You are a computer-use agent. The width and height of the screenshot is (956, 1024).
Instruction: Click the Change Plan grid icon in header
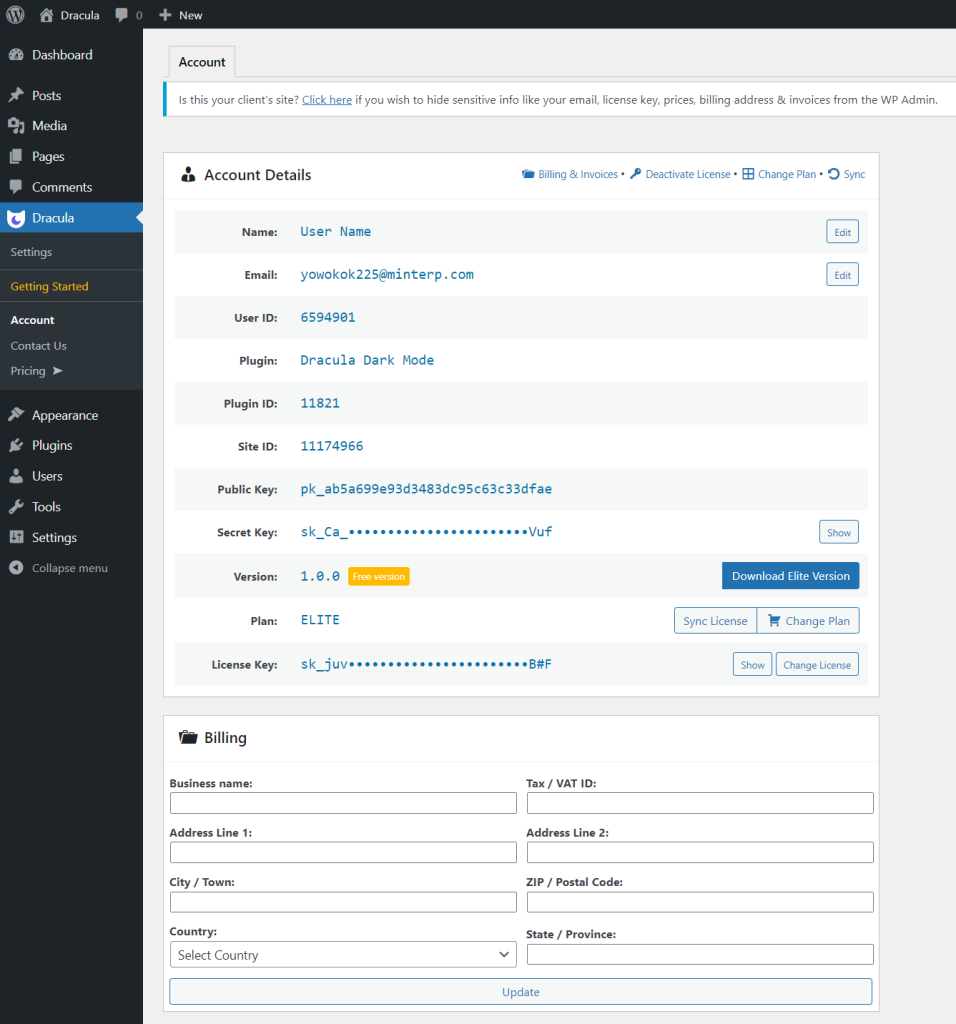(x=748, y=174)
